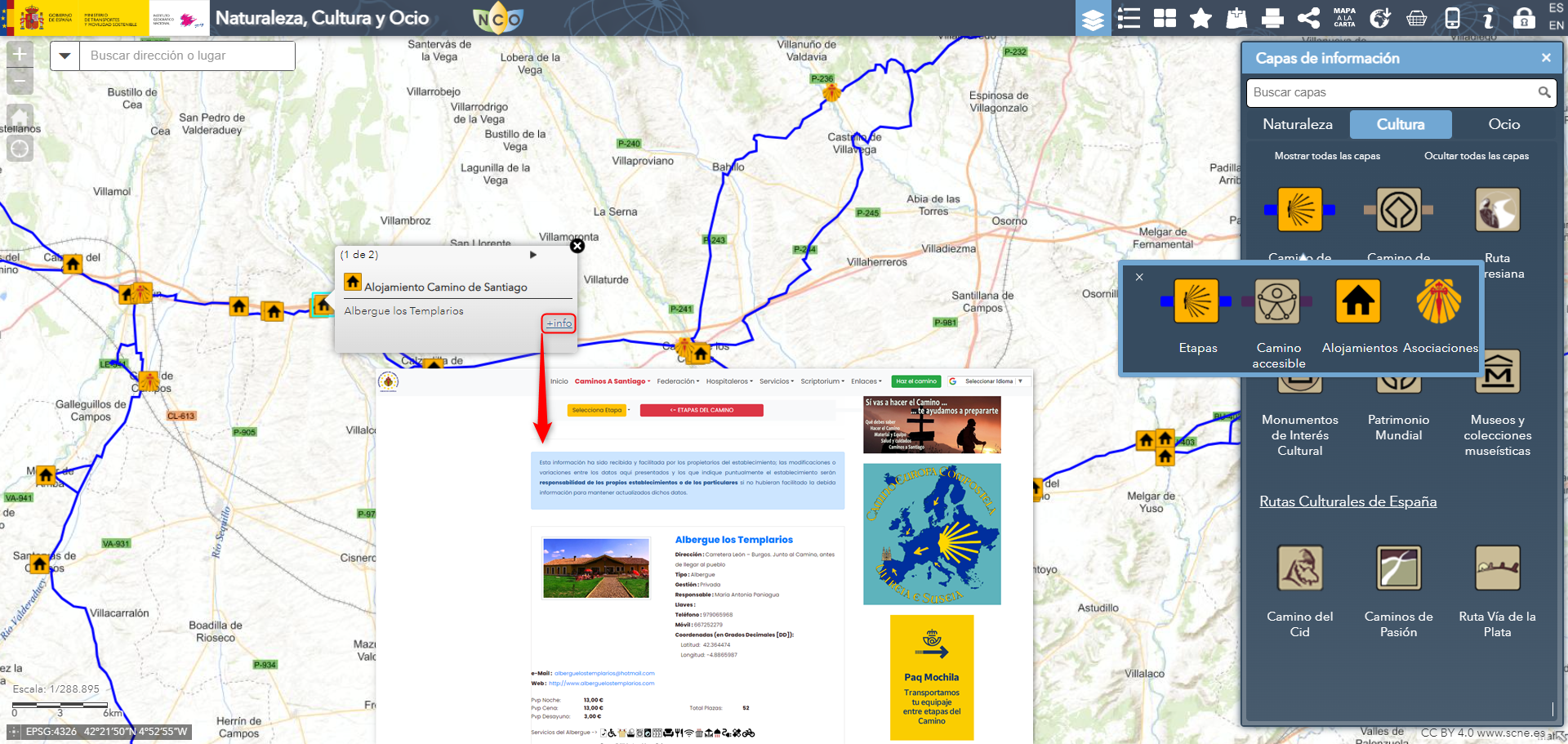Viewport: 1568px width, 744px height.
Task: Click the globe download icon
Action: coord(1380,18)
